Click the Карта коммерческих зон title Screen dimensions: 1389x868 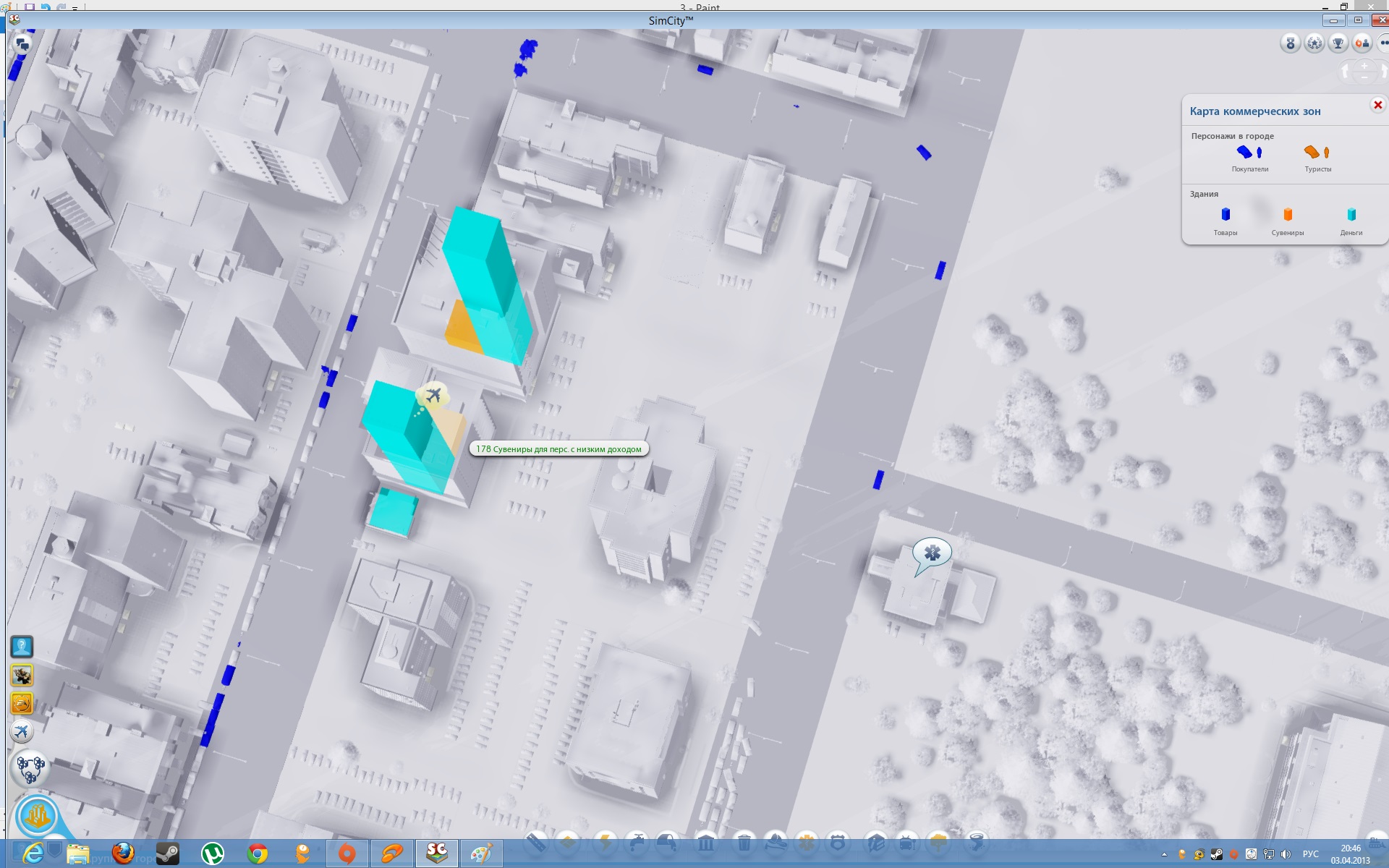1255,111
